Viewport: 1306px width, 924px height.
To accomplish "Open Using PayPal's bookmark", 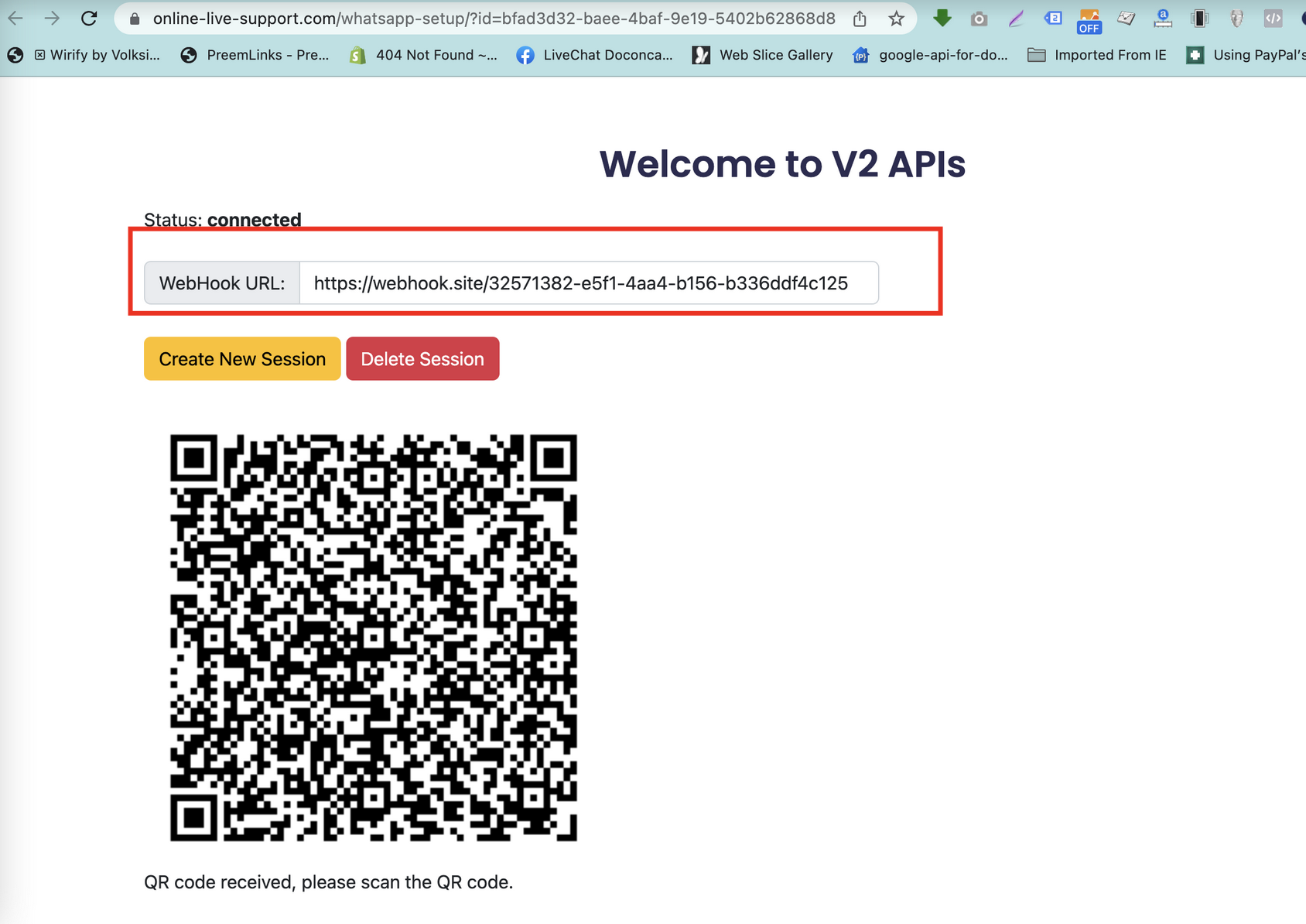I will (x=1246, y=55).
